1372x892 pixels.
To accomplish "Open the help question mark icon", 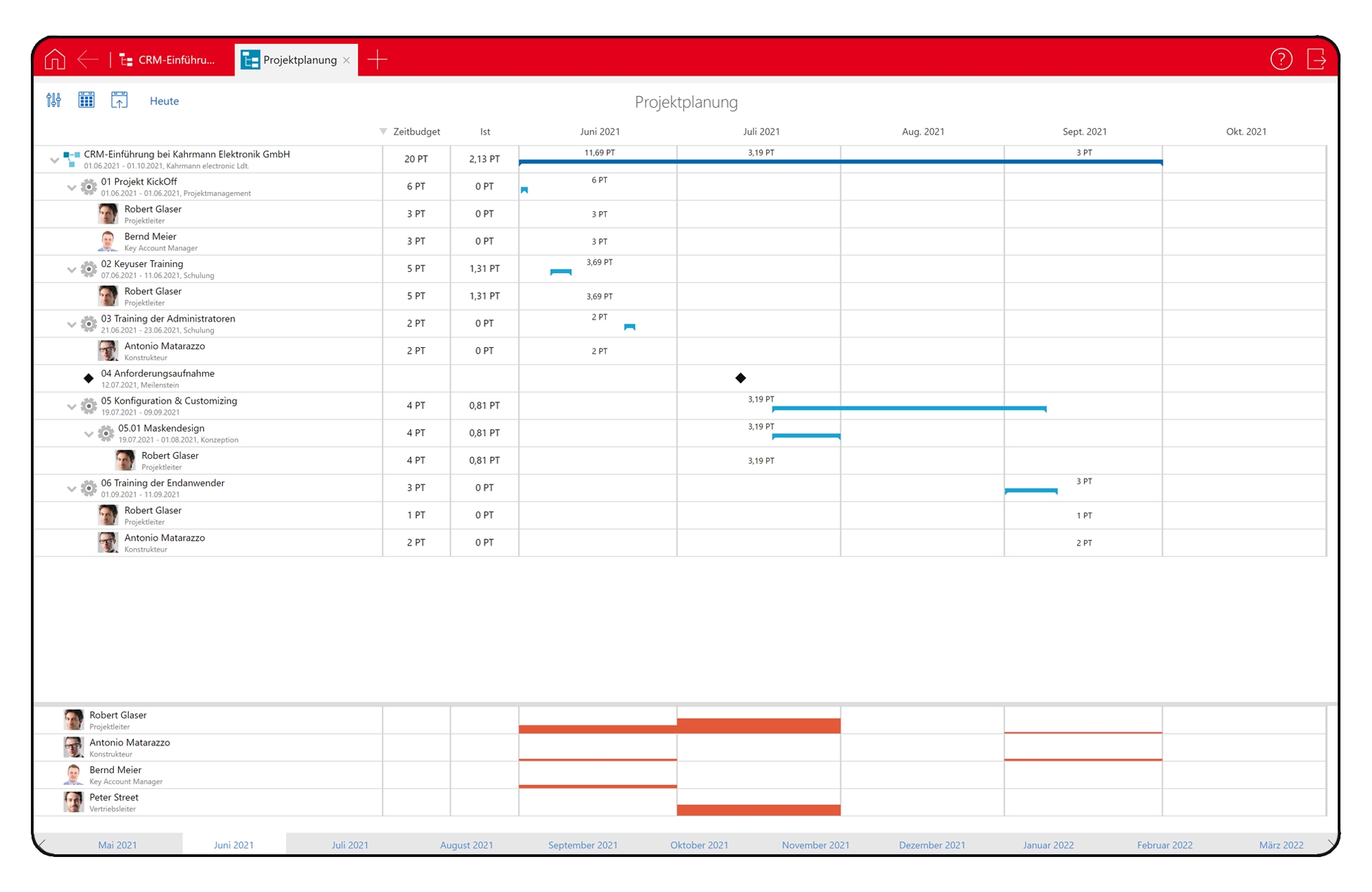I will 1281,60.
